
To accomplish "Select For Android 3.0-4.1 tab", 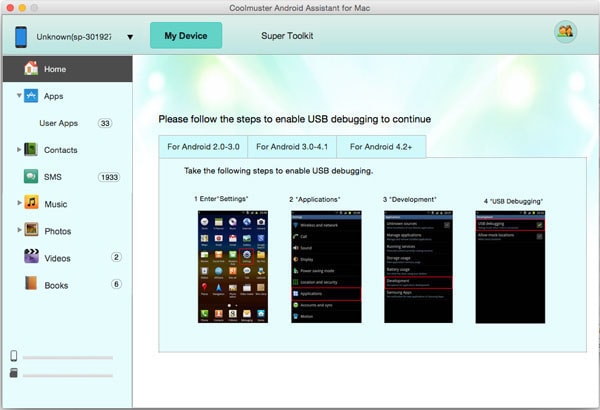I will click(292, 147).
